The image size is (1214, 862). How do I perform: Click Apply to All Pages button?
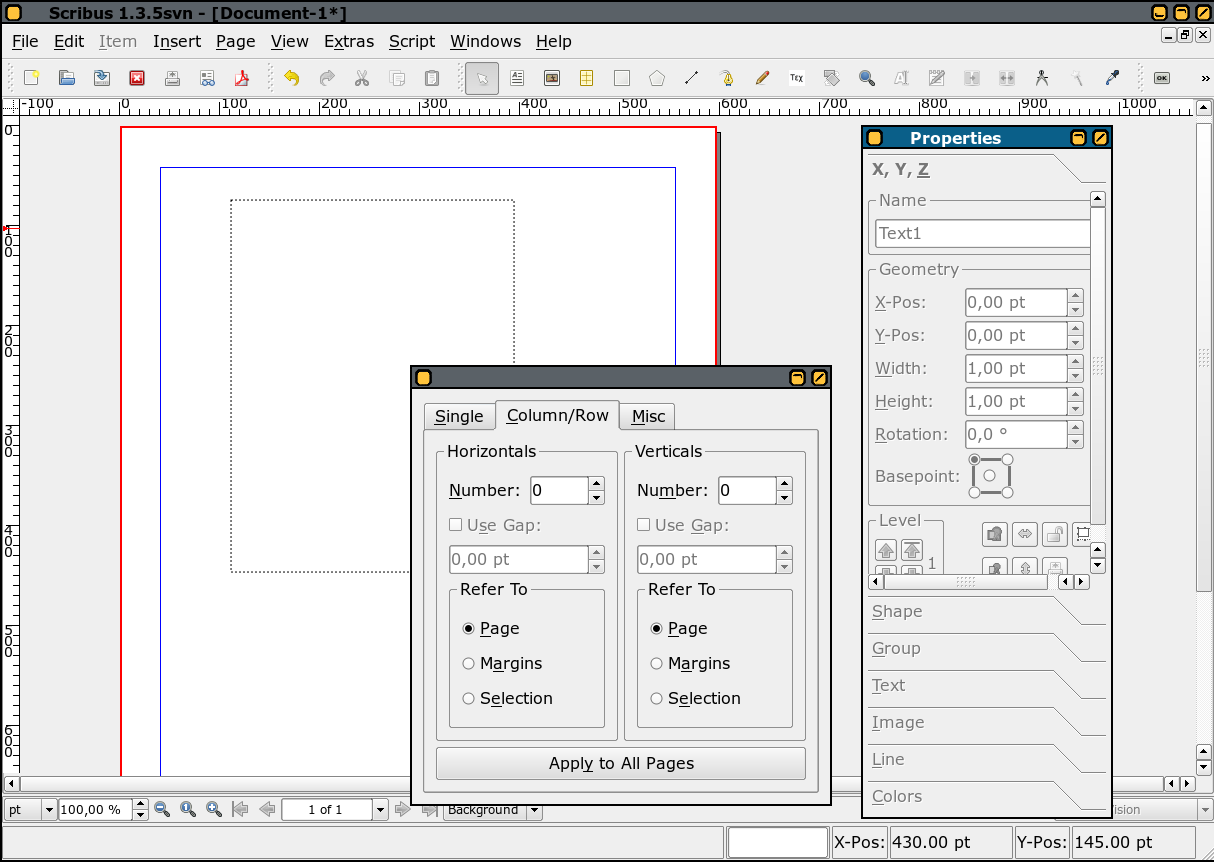[621, 764]
